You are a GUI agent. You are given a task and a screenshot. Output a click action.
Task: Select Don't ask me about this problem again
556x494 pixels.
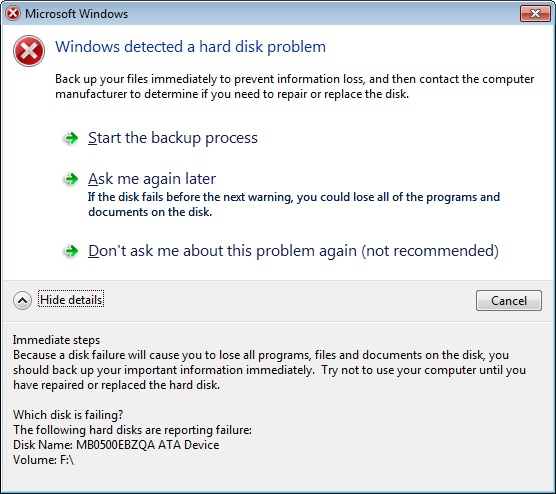(293, 251)
